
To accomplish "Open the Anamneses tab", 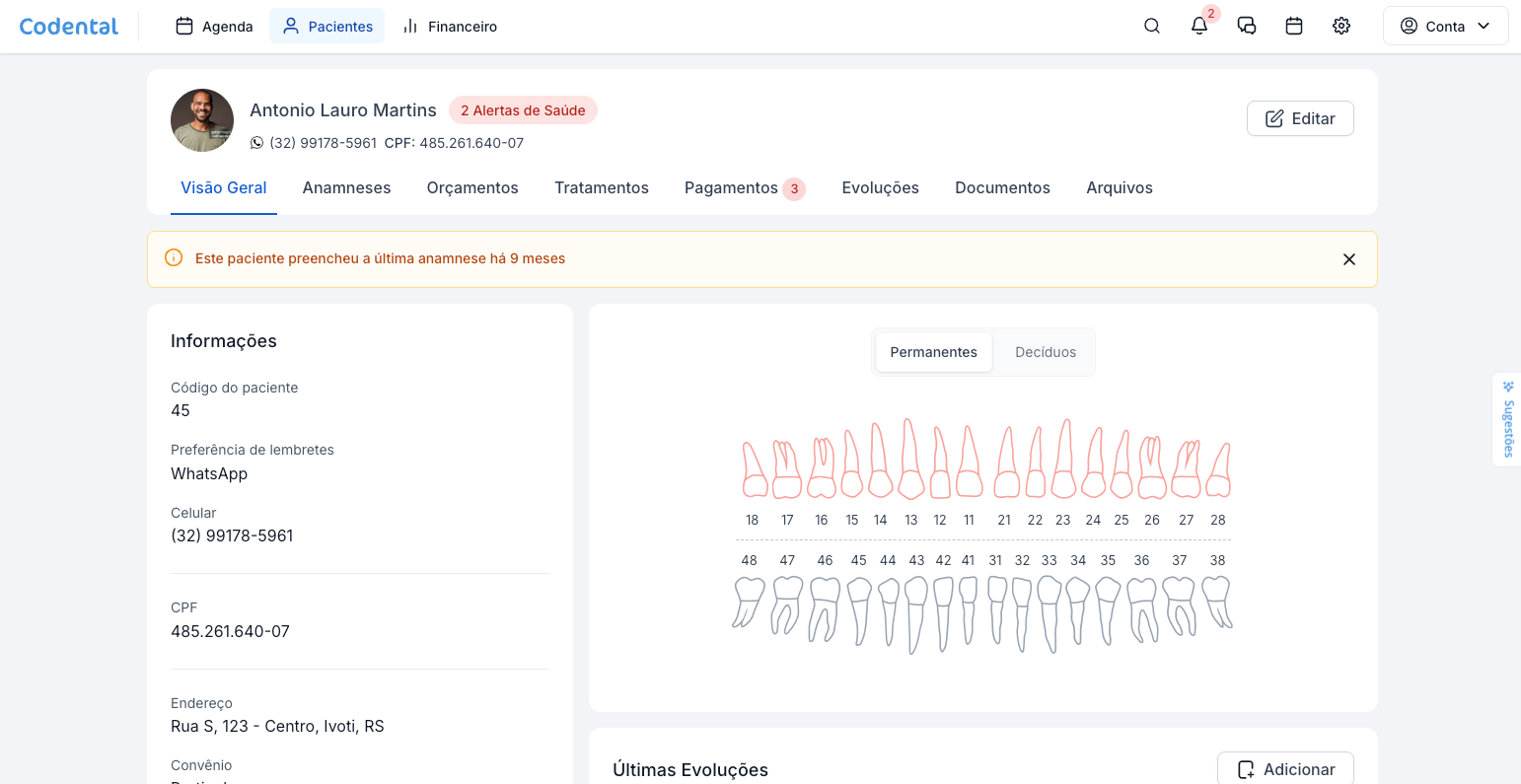I will [x=346, y=187].
